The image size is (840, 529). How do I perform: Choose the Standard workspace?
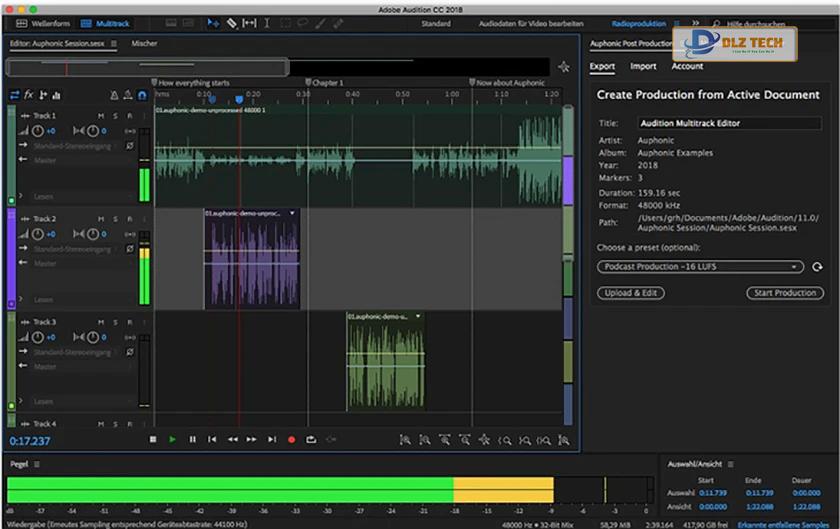point(436,24)
